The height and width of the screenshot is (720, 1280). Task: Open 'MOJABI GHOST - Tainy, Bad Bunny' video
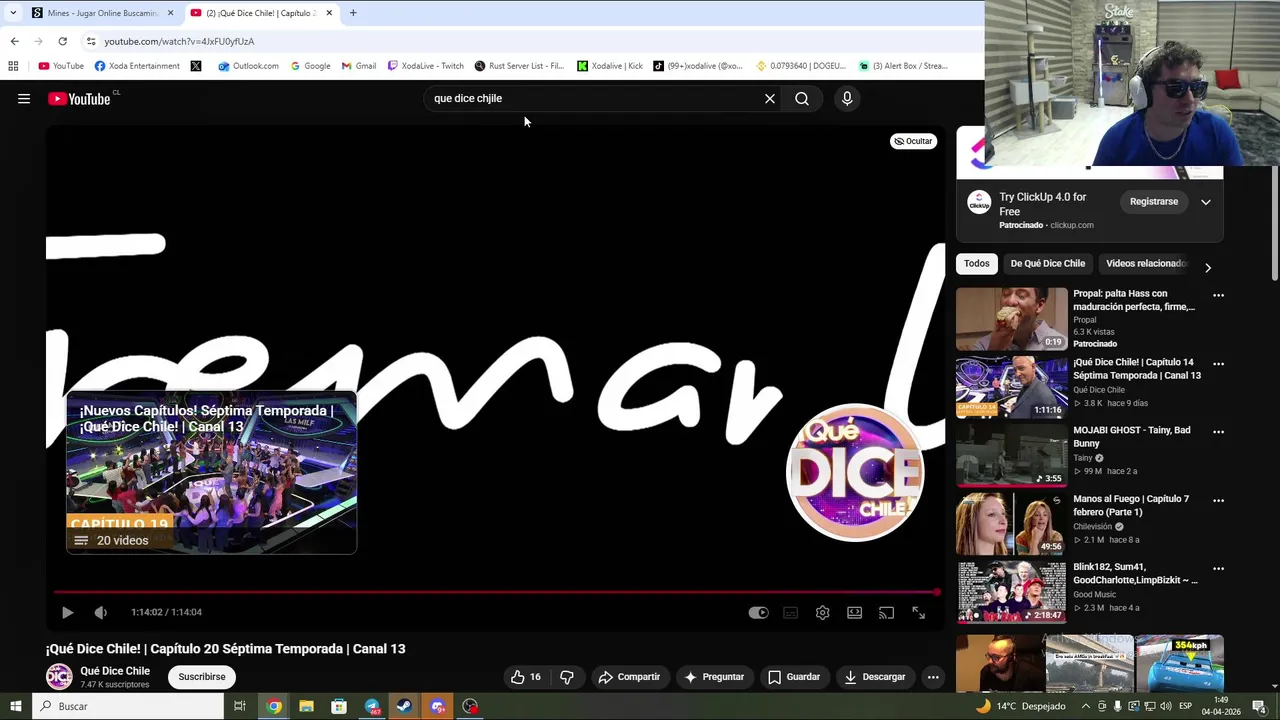pyautogui.click(x=1132, y=437)
